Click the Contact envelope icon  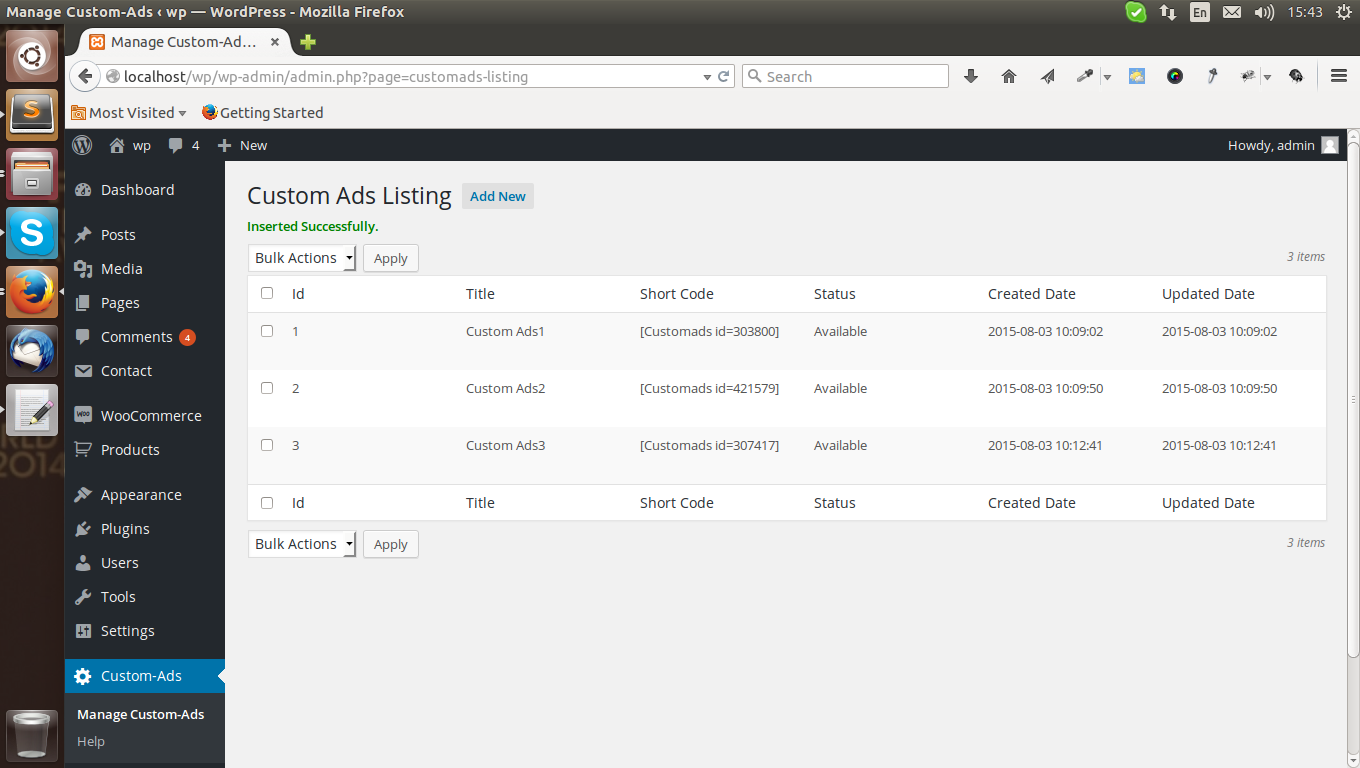point(83,371)
